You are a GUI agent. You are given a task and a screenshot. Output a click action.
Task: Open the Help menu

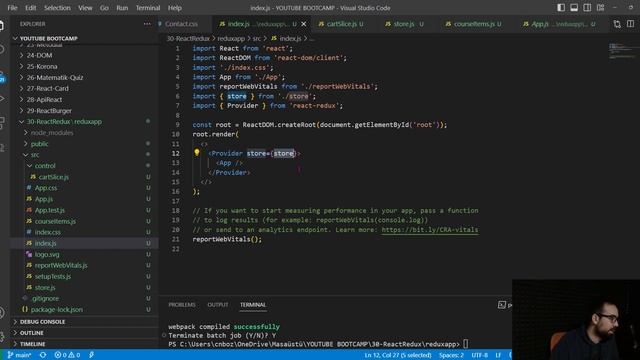tap(175, 8)
